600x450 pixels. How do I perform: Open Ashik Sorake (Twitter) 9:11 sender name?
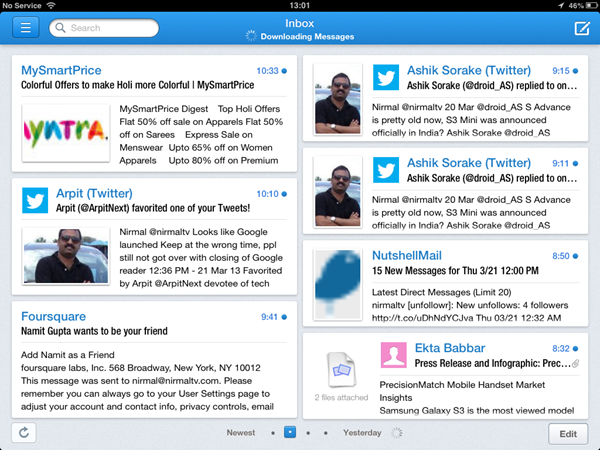469,163
